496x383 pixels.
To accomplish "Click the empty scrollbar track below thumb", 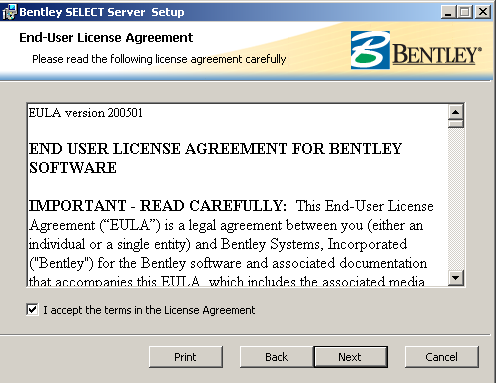I will (456, 199).
